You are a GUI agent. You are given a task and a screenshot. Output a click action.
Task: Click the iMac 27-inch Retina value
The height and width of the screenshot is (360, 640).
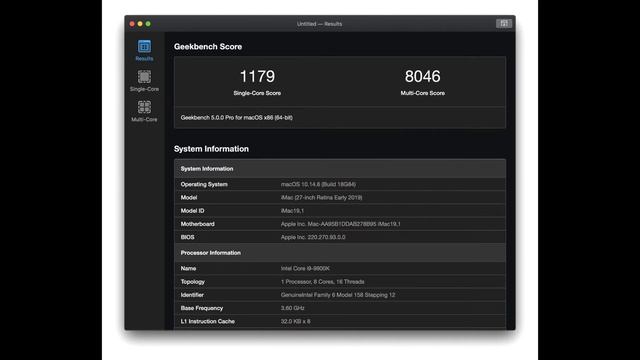click(321, 198)
